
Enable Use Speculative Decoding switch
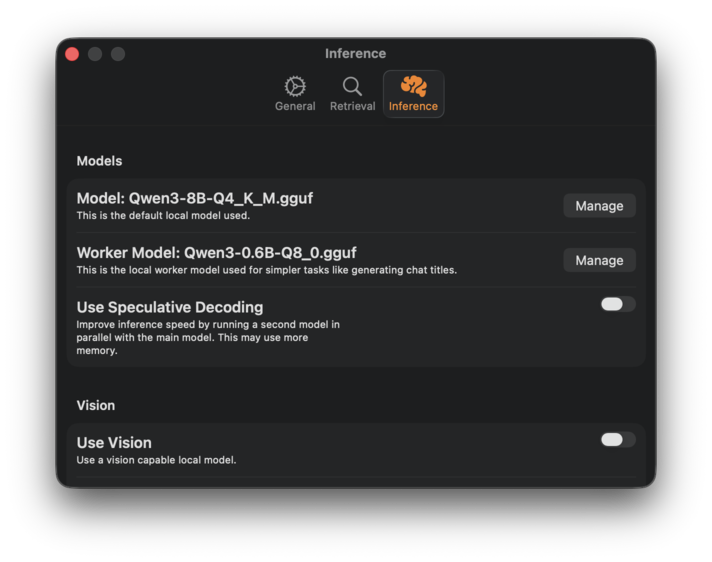pyautogui.click(x=617, y=304)
